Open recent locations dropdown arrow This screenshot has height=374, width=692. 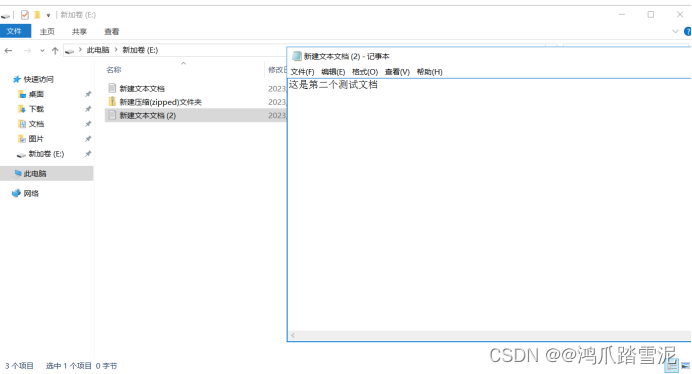pos(42,51)
